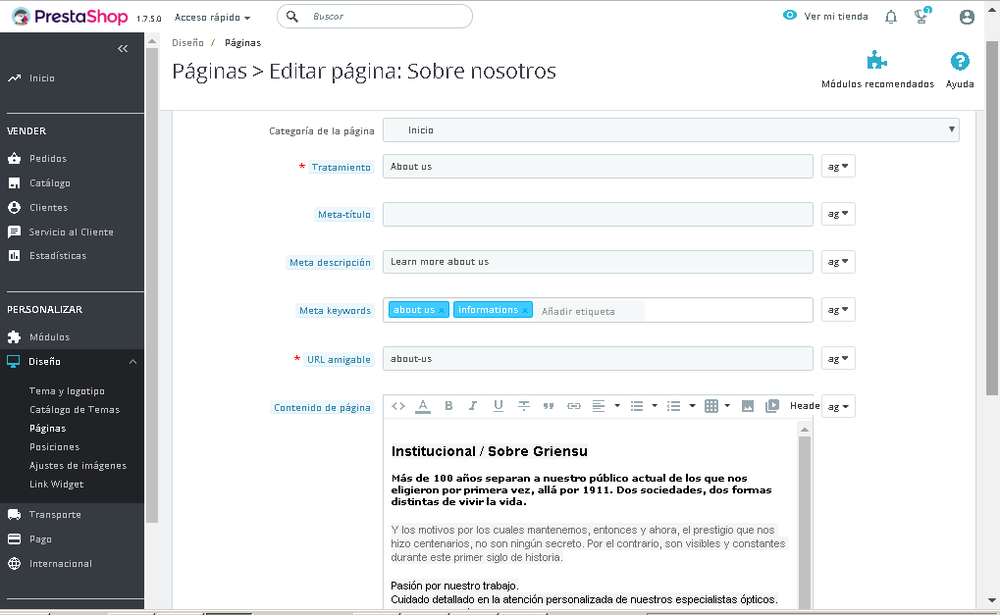Open Módulos recomendados puzzle icon
The height and width of the screenshot is (615, 1000).
tap(877, 61)
